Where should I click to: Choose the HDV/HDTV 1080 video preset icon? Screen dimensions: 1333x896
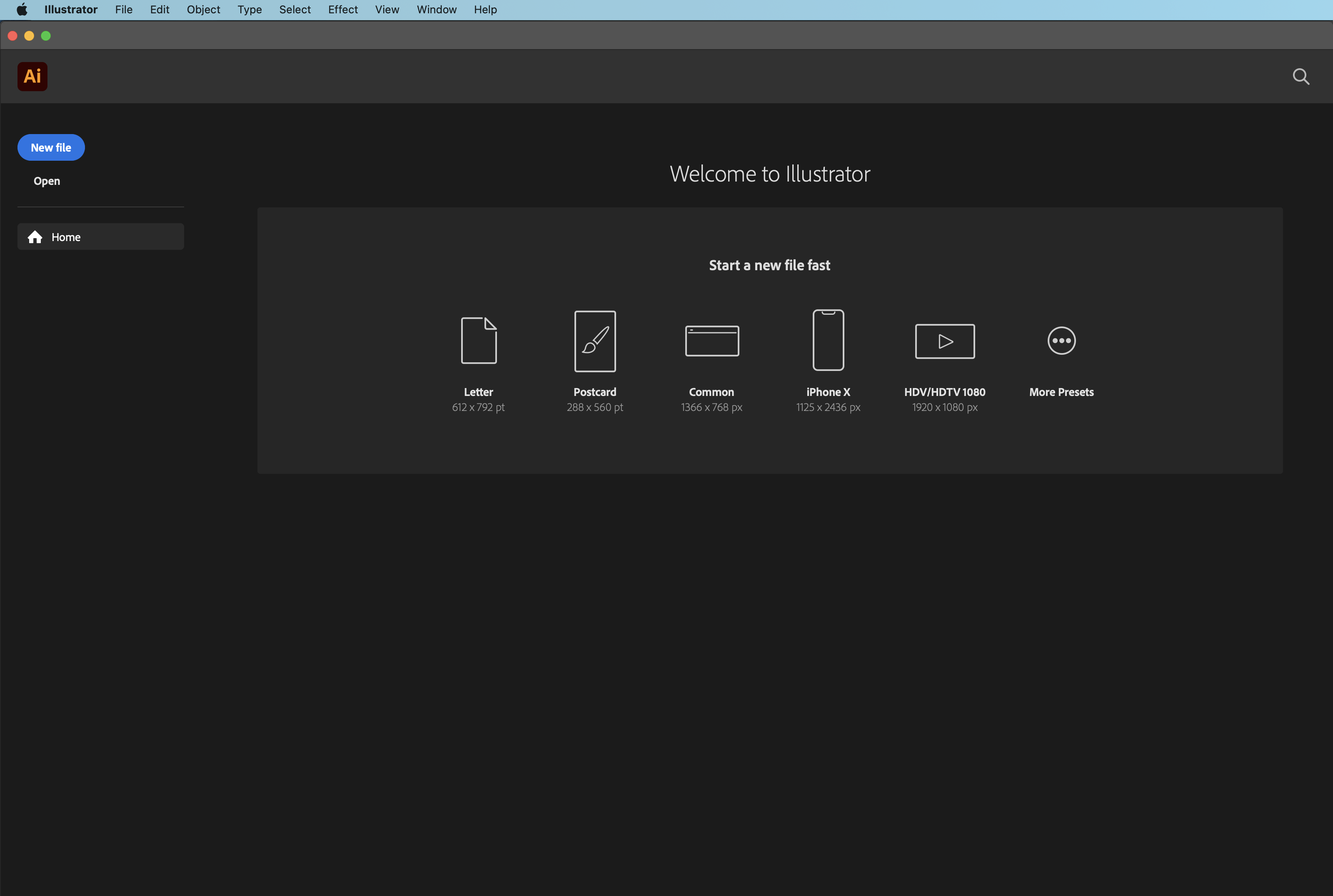tap(944, 341)
